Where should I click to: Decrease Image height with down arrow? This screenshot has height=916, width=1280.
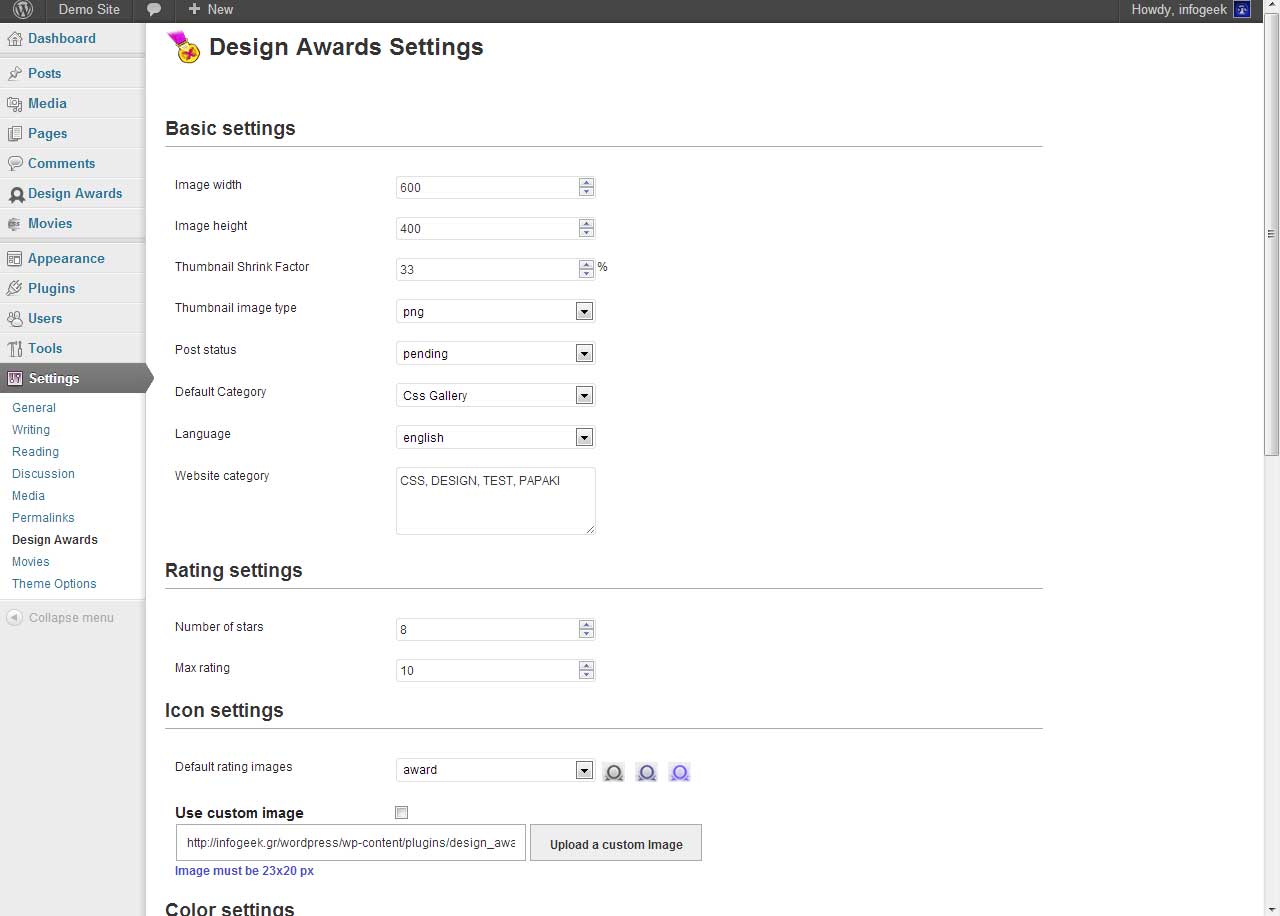587,233
